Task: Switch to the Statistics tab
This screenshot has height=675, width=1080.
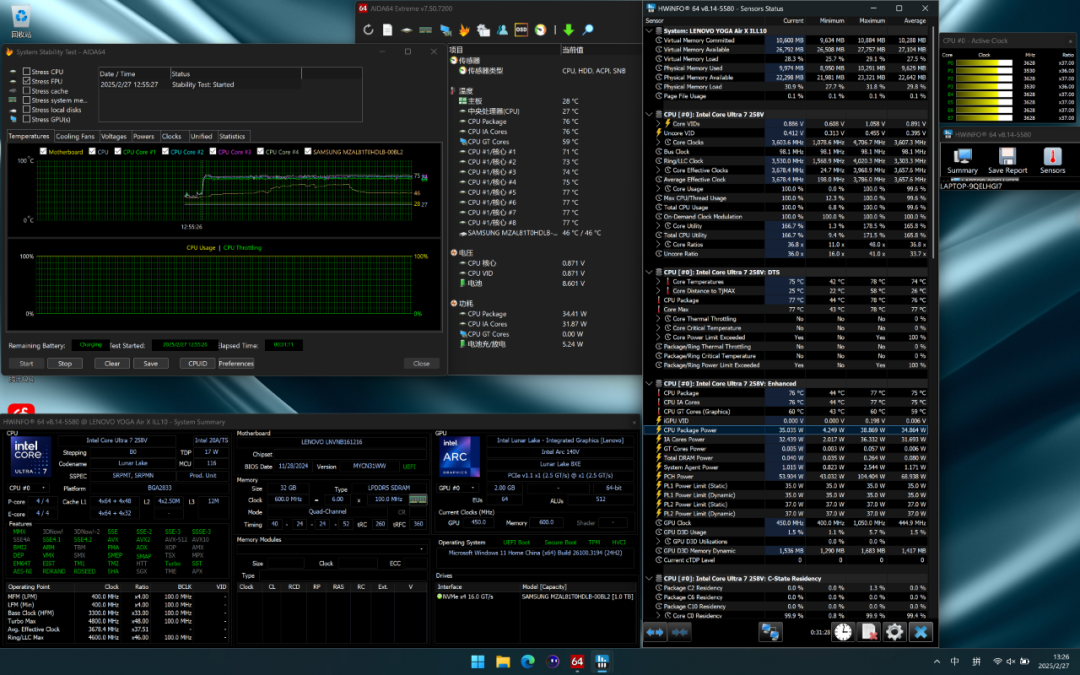Action: pyautogui.click(x=232, y=136)
